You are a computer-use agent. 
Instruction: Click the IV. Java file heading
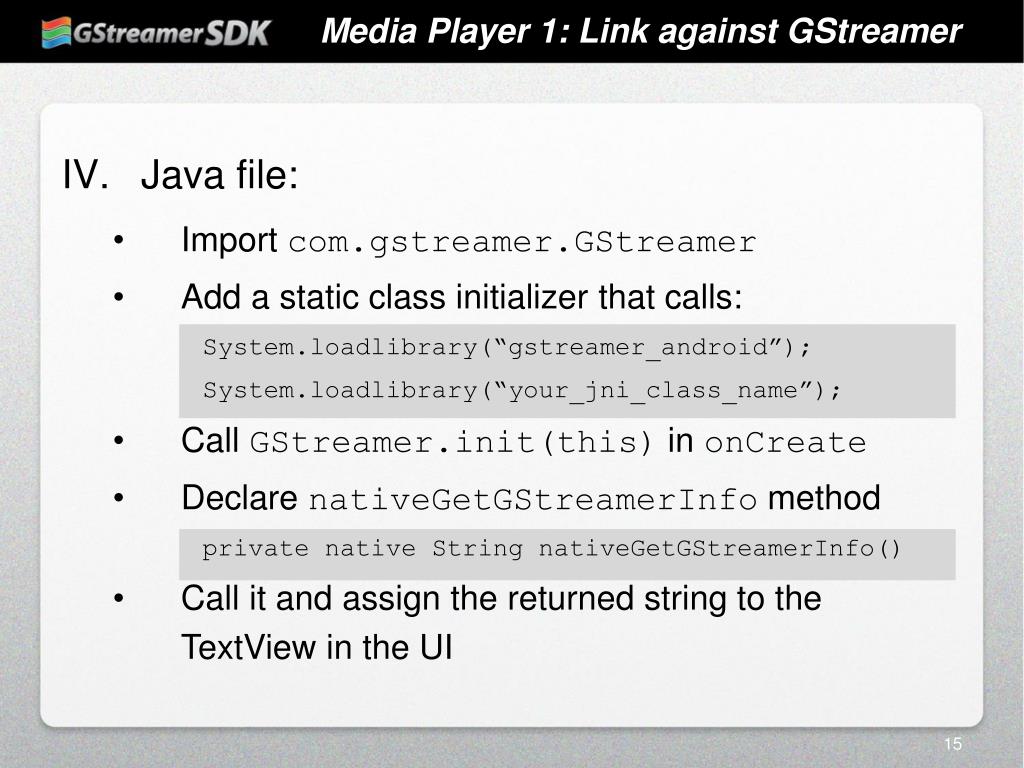point(180,175)
